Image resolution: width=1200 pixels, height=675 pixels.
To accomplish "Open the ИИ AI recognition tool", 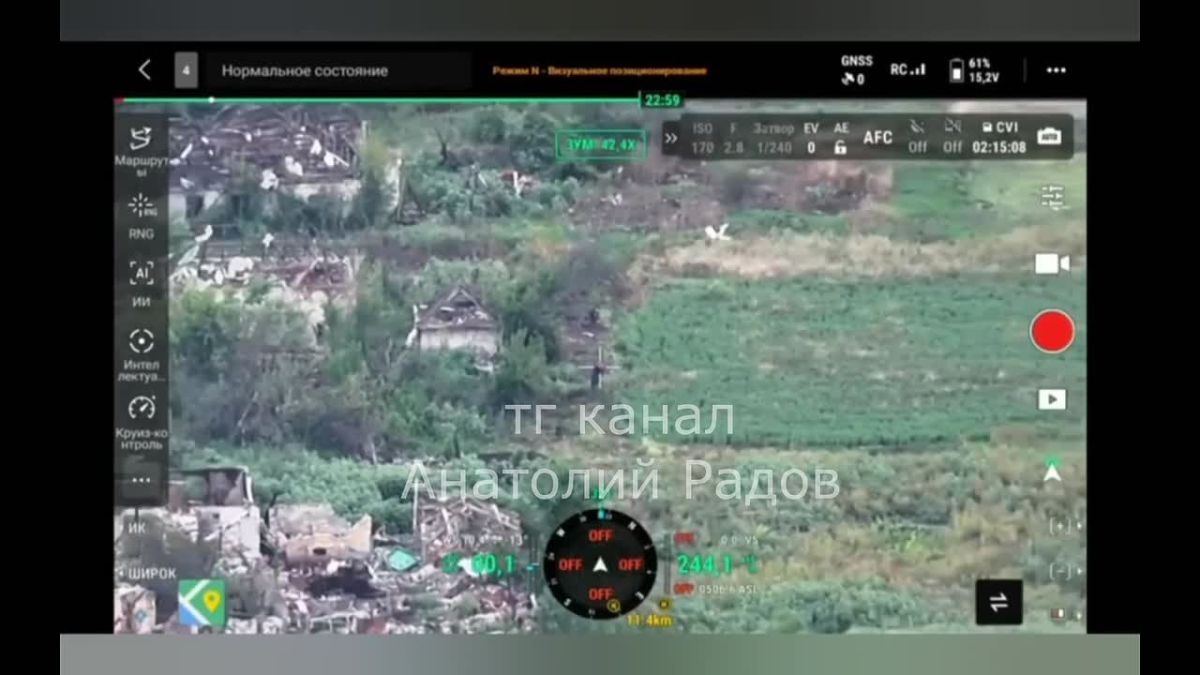I will point(141,283).
